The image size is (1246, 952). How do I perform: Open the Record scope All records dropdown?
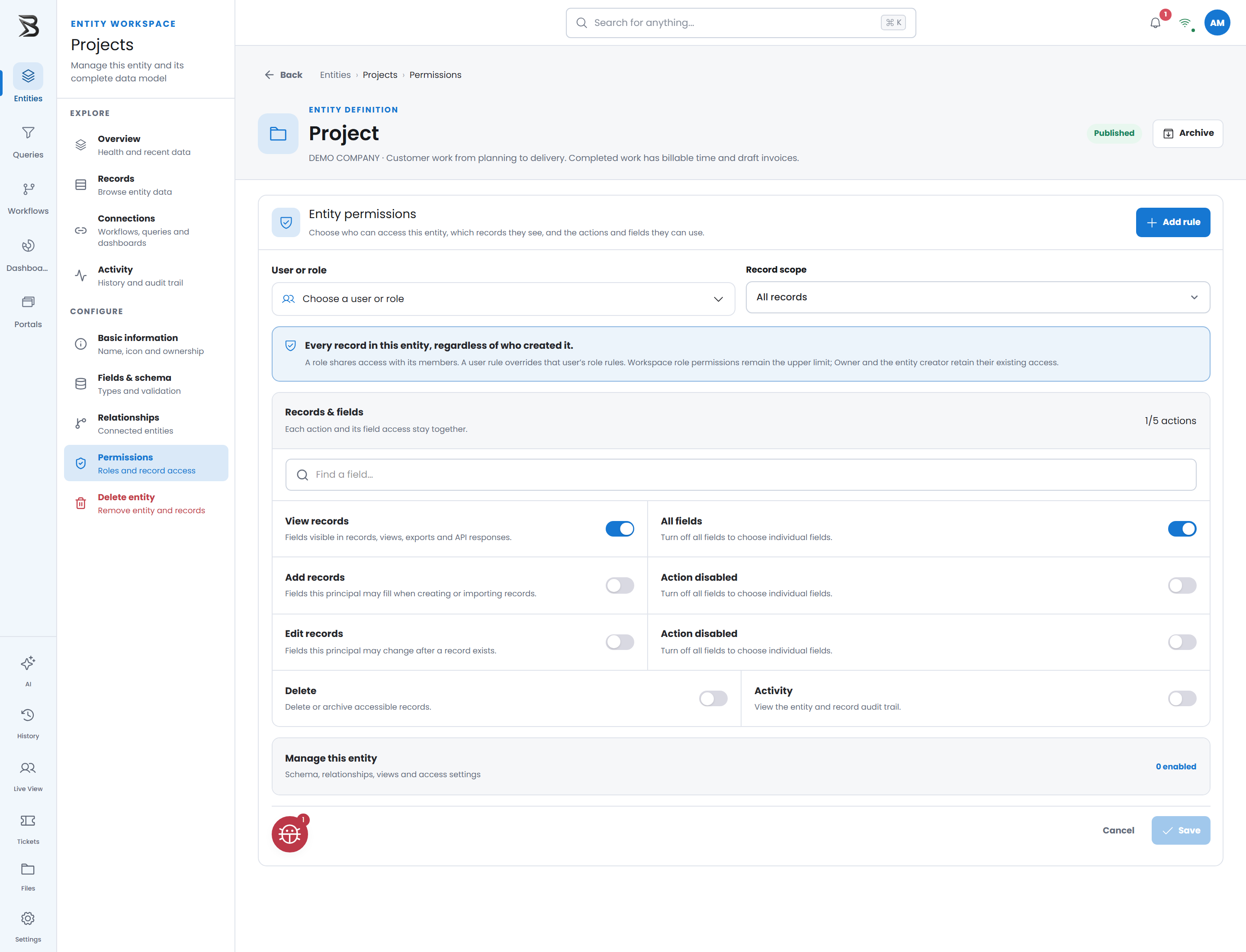point(977,297)
